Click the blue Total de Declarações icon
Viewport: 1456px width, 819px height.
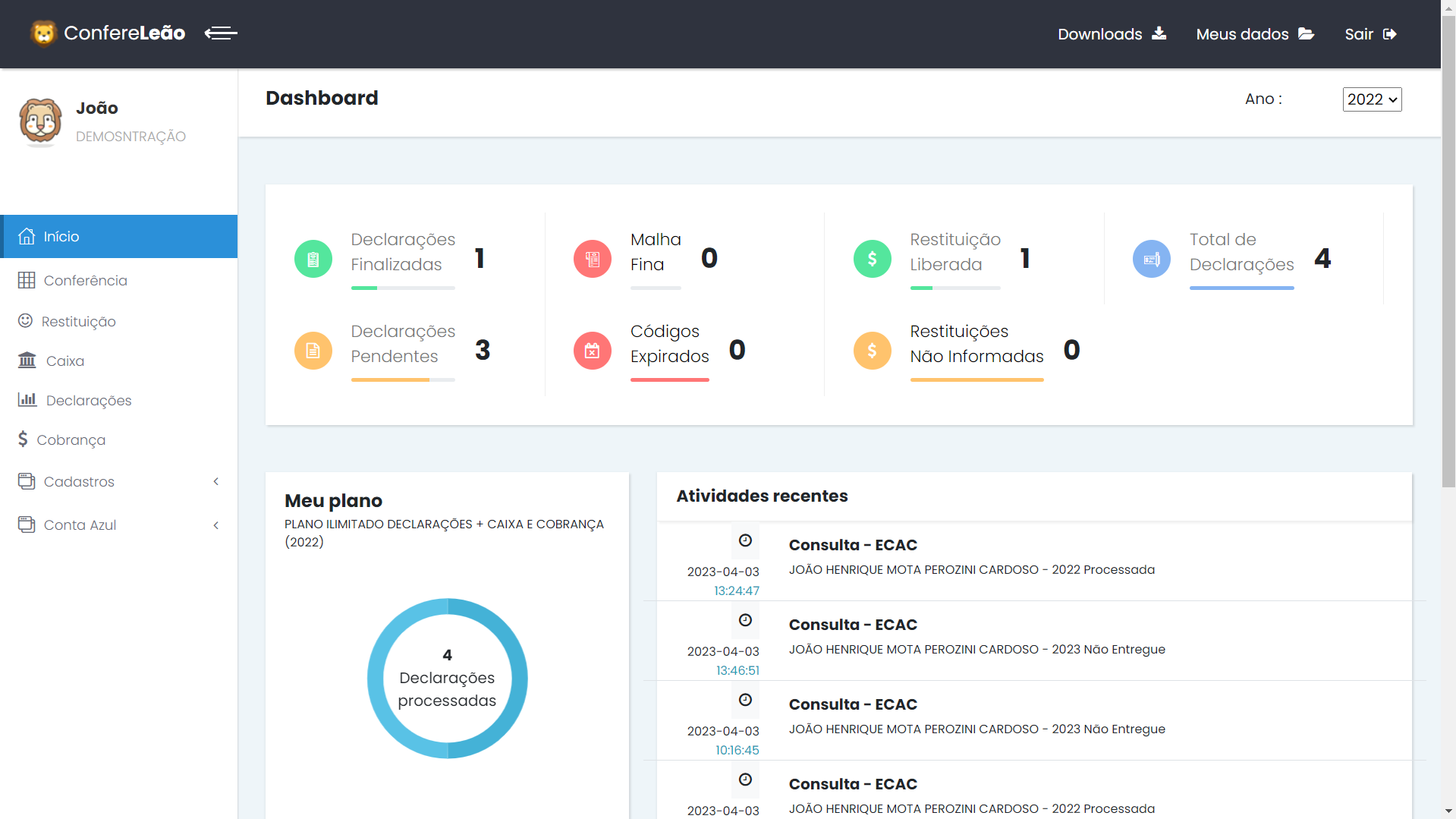pyautogui.click(x=1151, y=260)
